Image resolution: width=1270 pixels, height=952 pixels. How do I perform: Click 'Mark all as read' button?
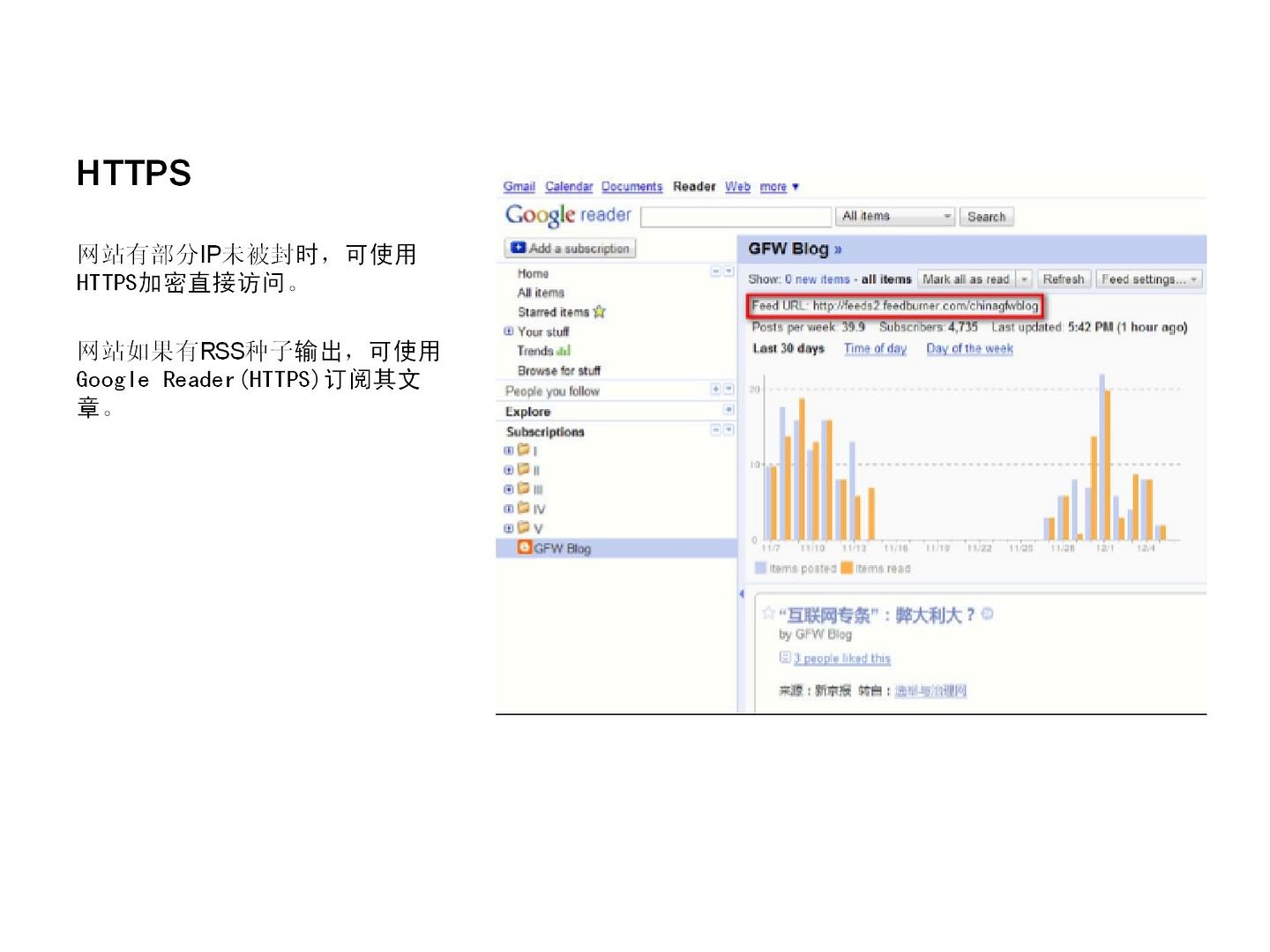click(x=966, y=279)
